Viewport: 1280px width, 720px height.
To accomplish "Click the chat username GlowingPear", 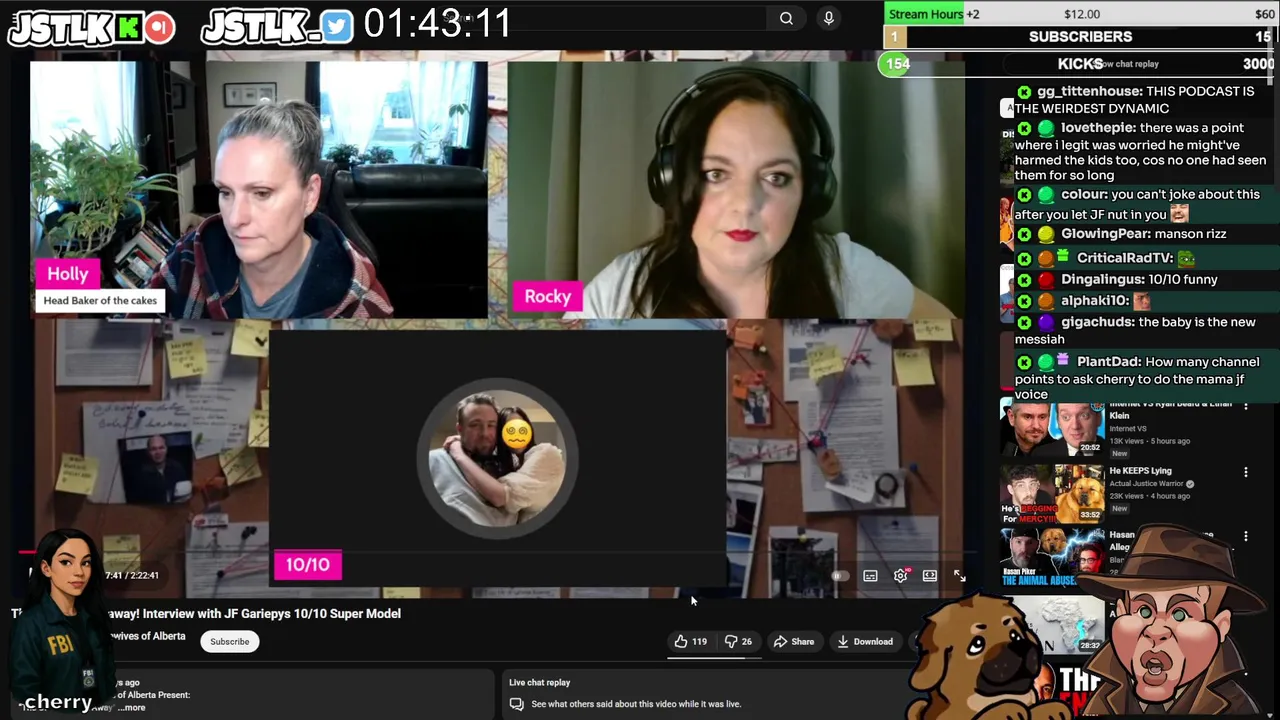I will coord(1105,233).
